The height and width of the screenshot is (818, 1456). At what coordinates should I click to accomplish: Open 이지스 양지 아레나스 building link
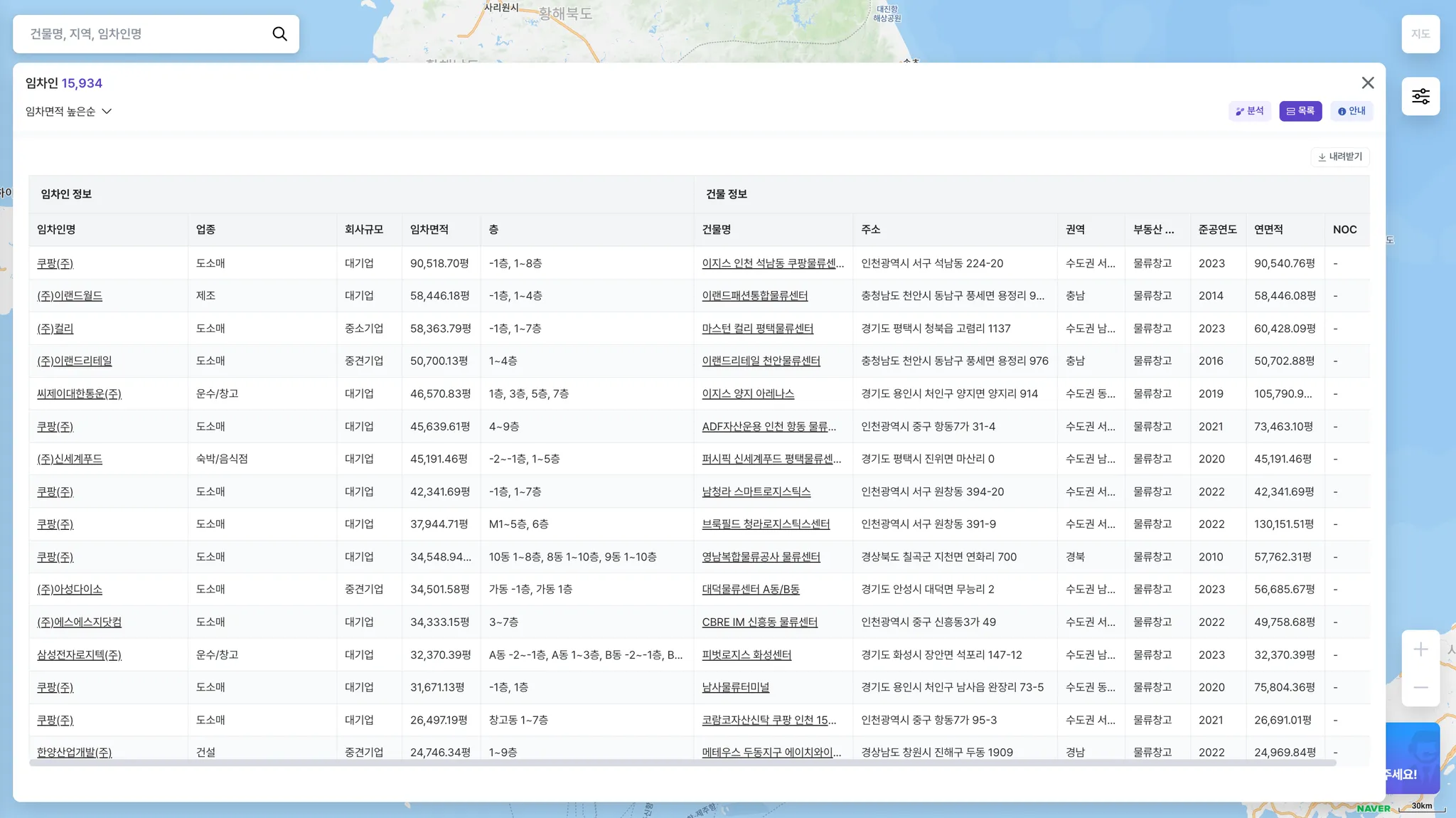point(748,393)
